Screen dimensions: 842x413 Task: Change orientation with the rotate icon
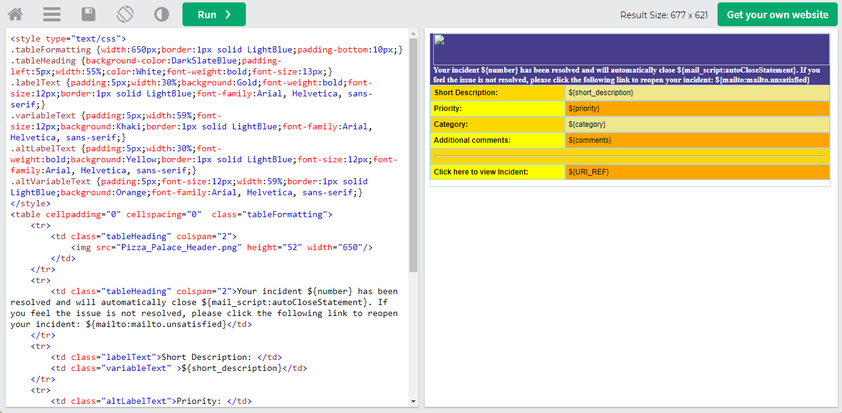click(125, 15)
